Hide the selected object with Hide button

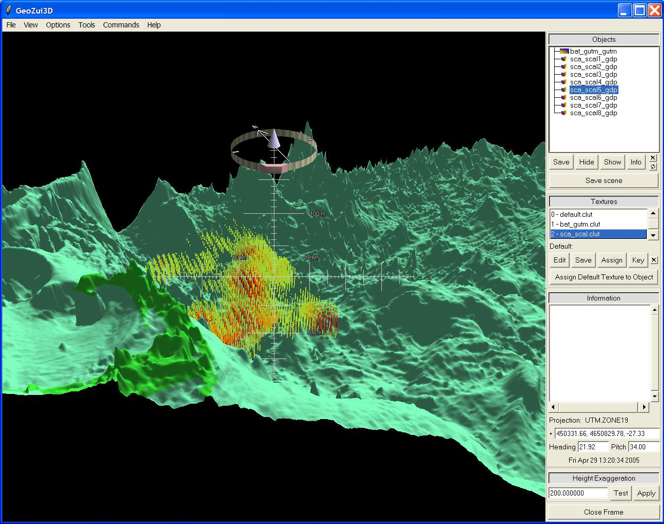click(586, 162)
